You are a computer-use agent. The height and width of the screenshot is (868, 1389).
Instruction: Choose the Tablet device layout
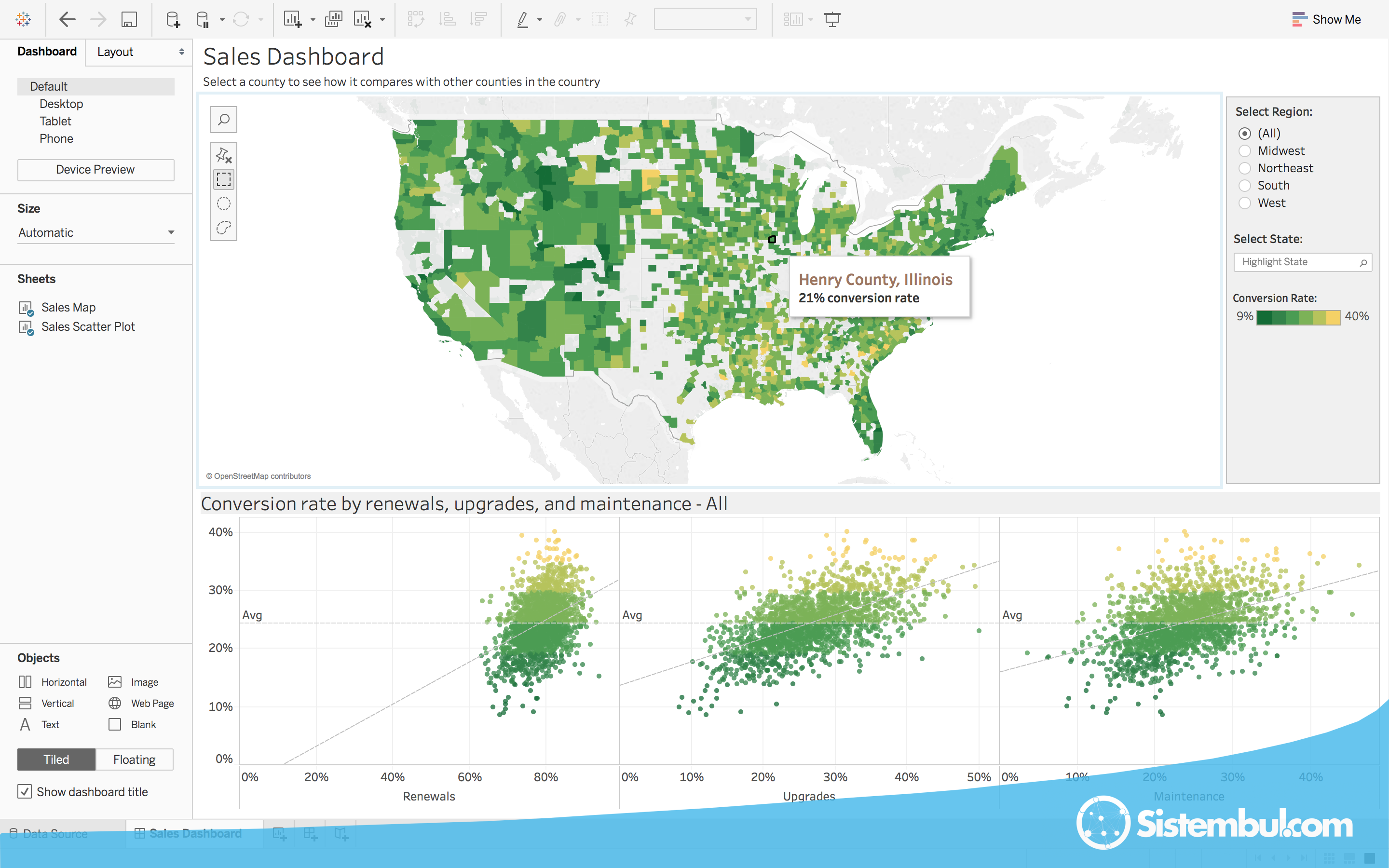click(x=55, y=121)
